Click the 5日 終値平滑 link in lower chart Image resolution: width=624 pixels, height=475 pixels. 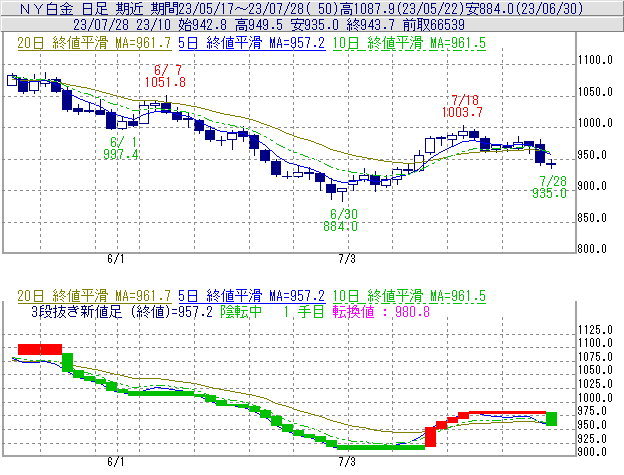pyautogui.click(x=252, y=296)
